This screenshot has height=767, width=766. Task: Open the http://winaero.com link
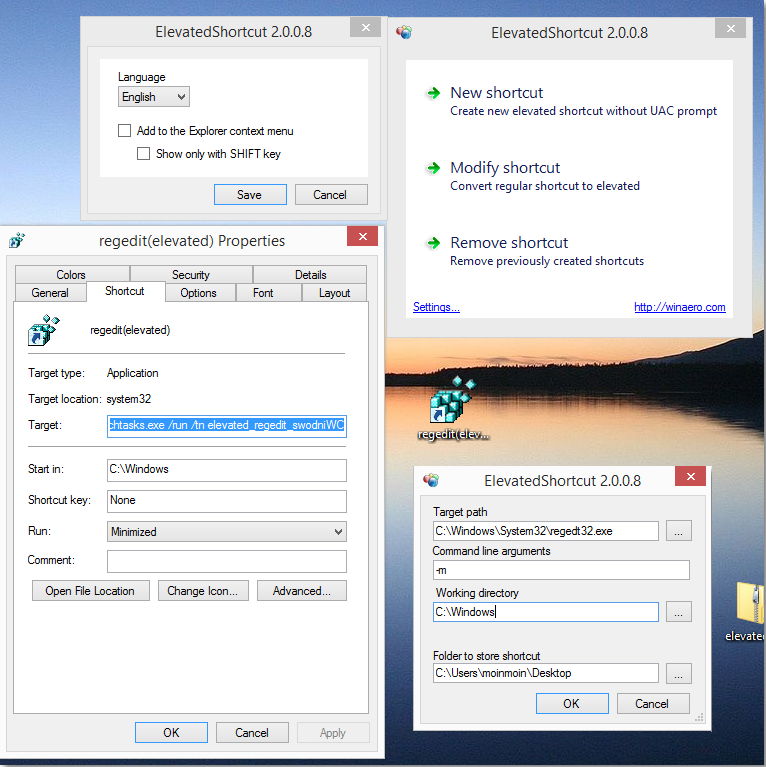[679, 307]
